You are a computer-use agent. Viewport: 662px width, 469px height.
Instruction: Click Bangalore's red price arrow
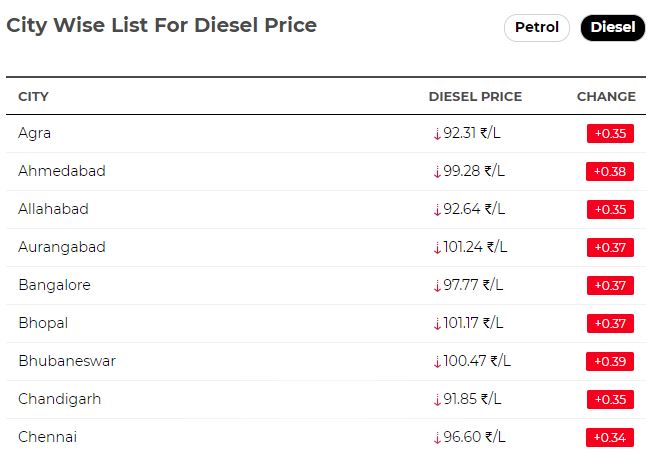(x=437, y=285)
